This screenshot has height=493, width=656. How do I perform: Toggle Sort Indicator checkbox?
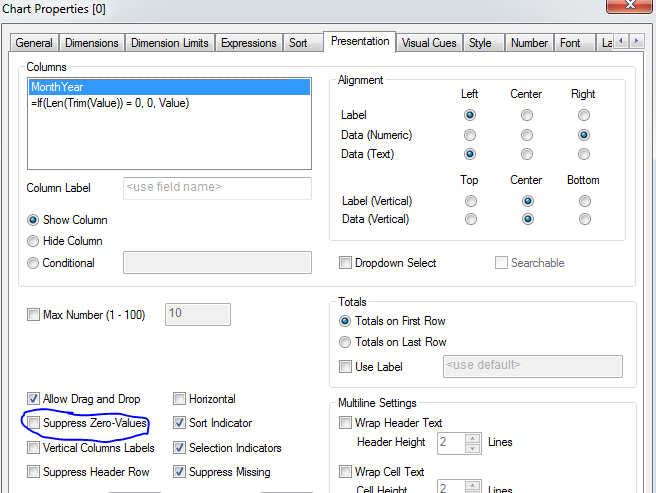tap(179, 423)
